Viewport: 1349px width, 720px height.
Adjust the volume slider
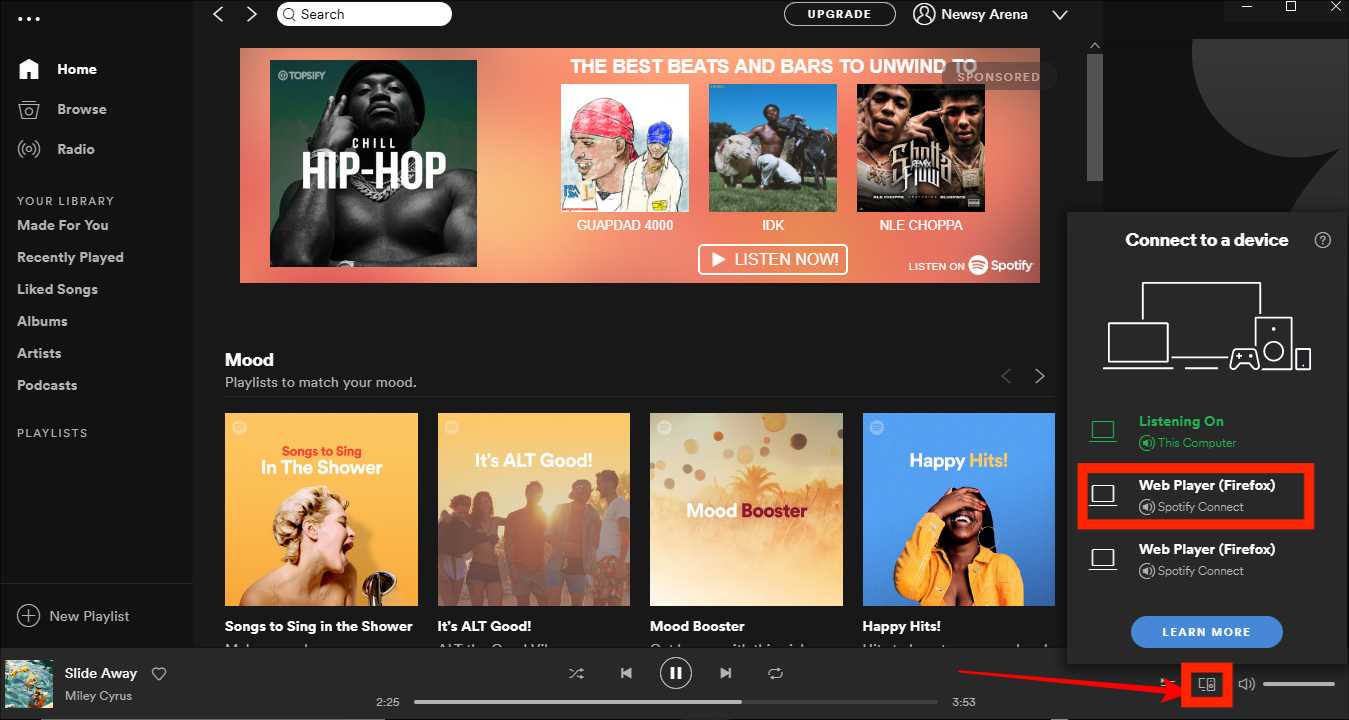click(x=1299, y=684)
